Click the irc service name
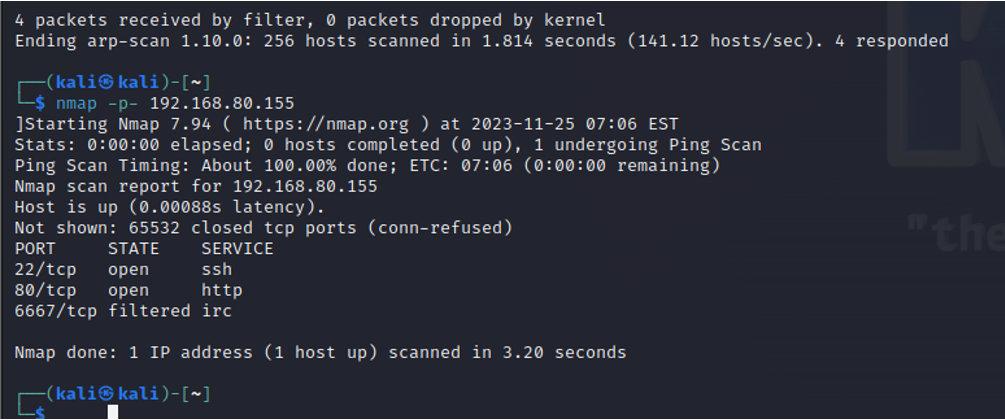 tap(217, 311)
